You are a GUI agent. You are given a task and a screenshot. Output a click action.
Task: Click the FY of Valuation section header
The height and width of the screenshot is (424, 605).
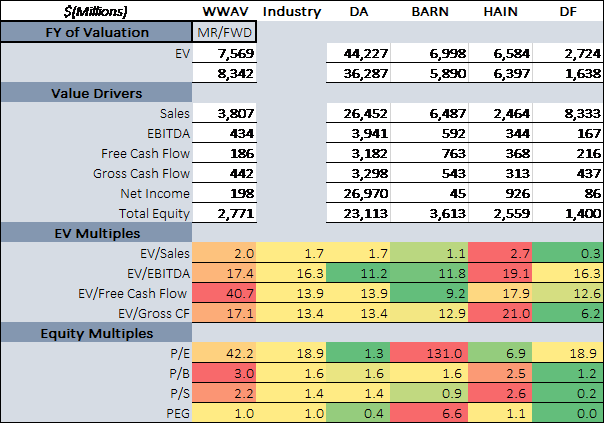(96, 32)
